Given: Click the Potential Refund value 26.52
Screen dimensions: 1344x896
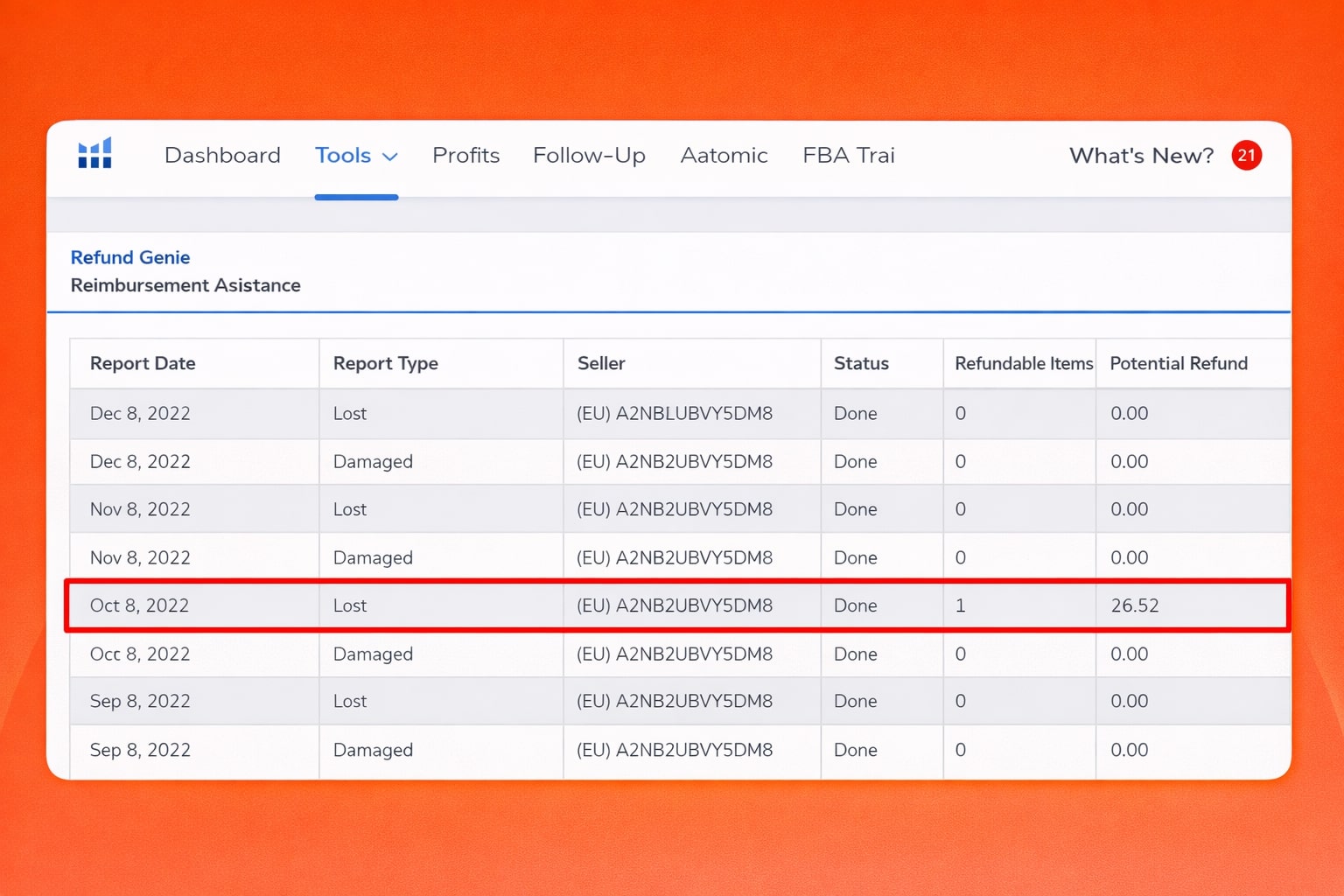Looking at the screenshot, I should coord(1135,605).
